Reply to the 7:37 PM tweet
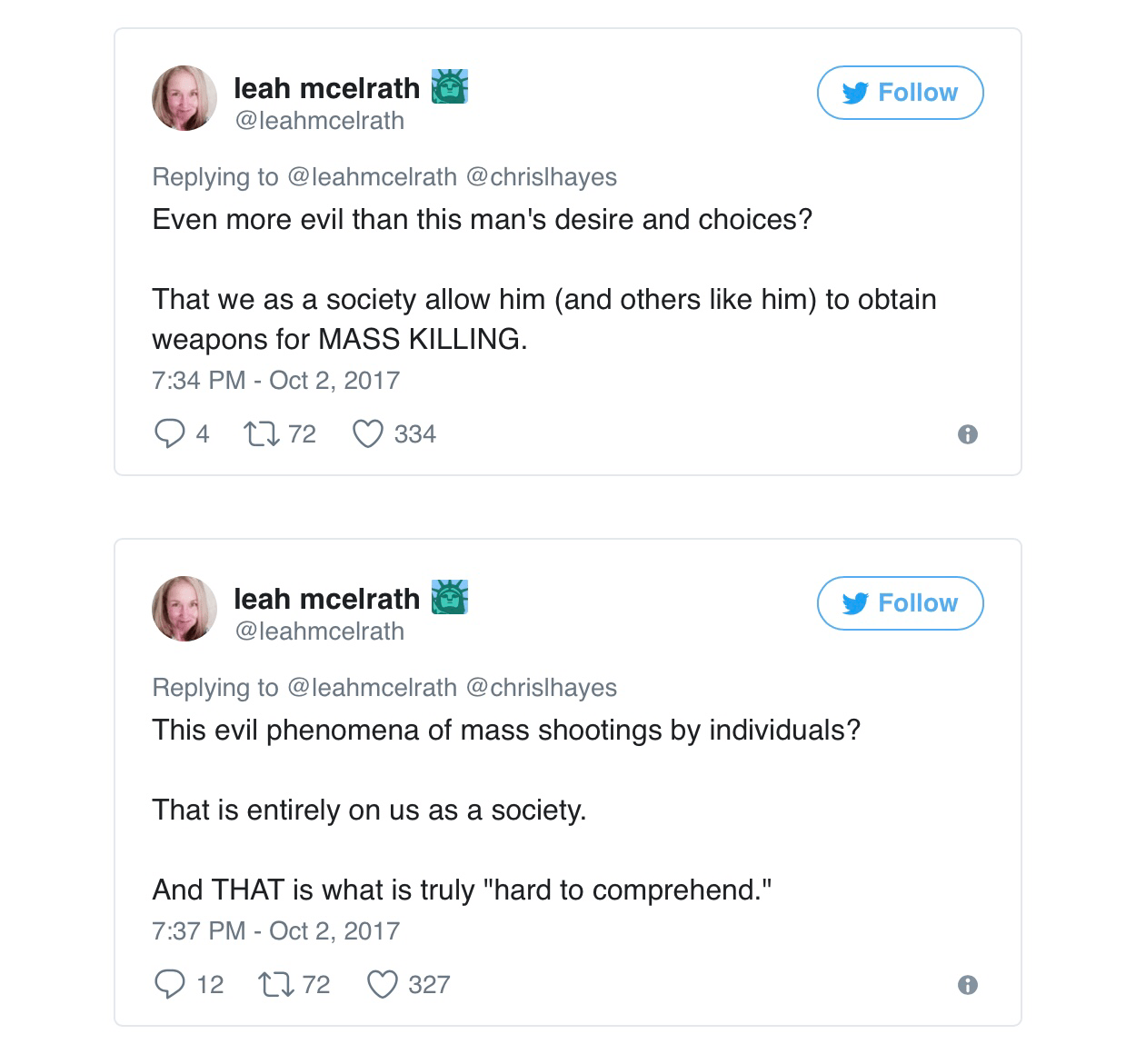This screenshot has height=1064, width=1126. pyautogui.click(x=169, y=984)
